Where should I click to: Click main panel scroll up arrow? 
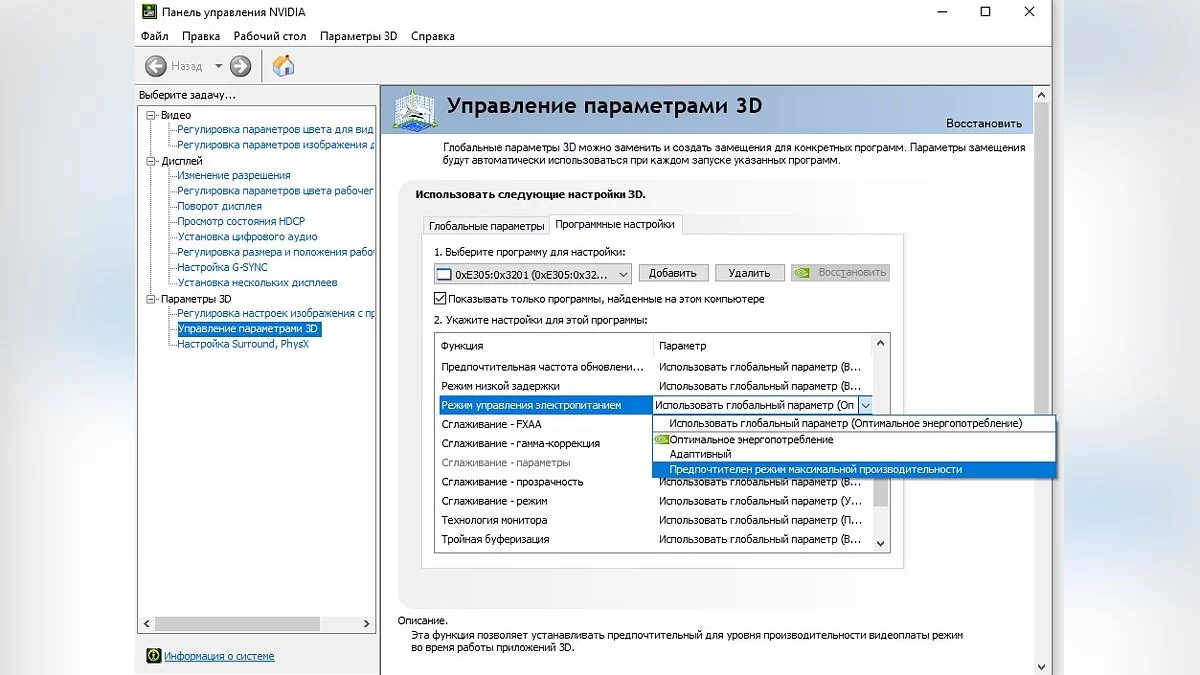click(x=1041, y=94)
